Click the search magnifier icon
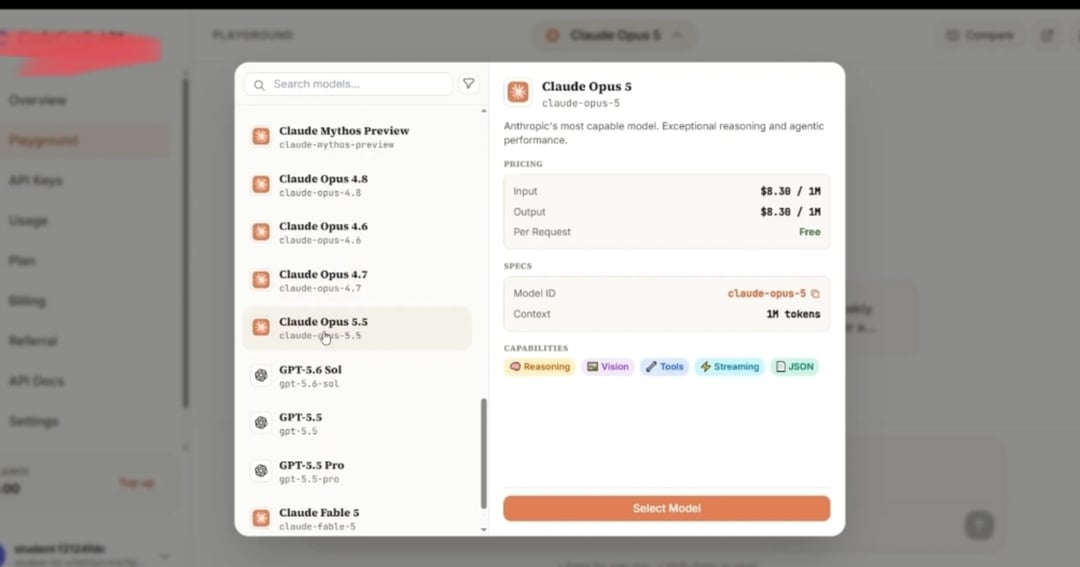The width and height of the screenshot is (1080, 567). 259,85
